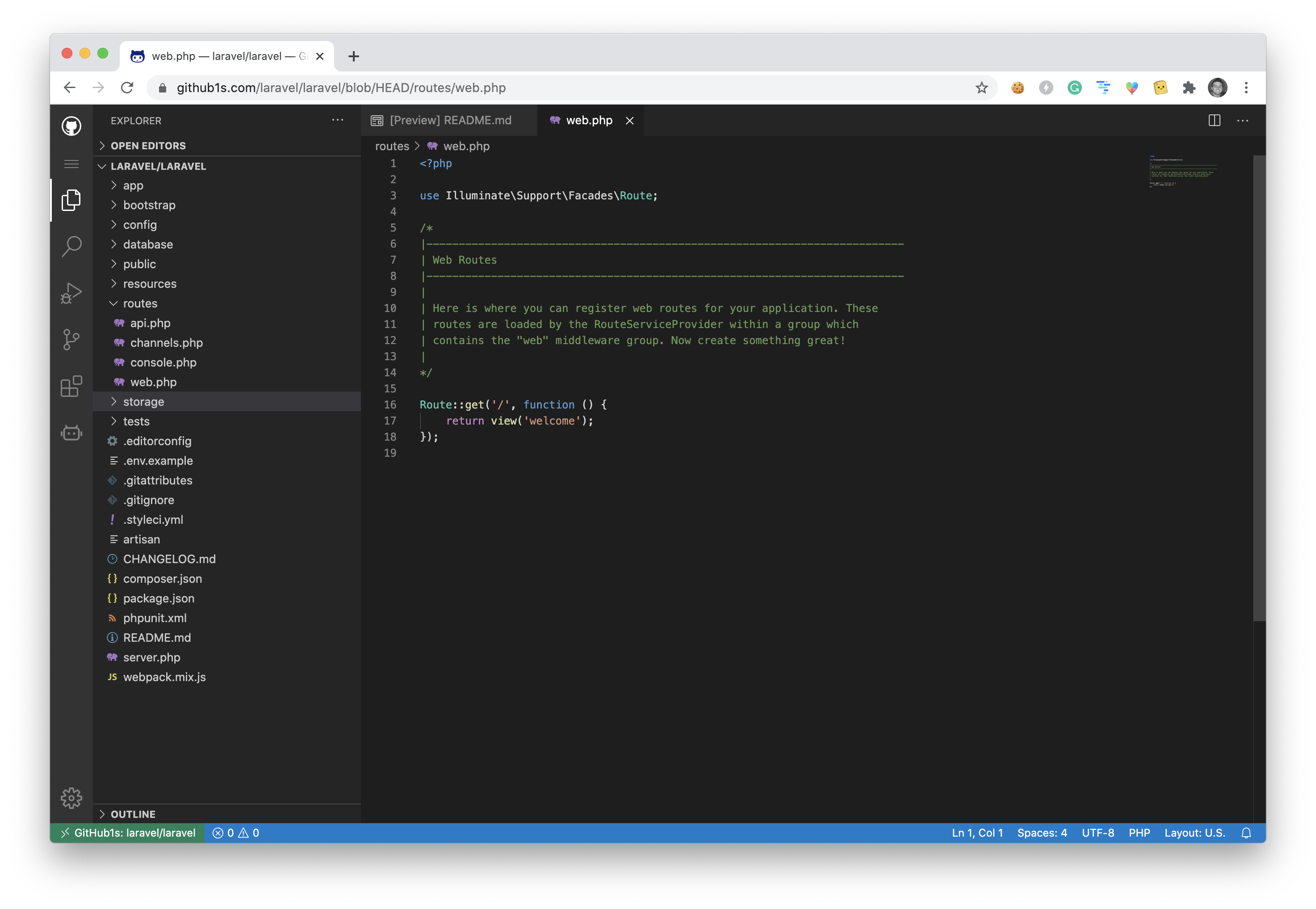The image size is (1316, 909).
Task: Click the editor vertical scrollbar
Action: click(x=1259, y=387)
